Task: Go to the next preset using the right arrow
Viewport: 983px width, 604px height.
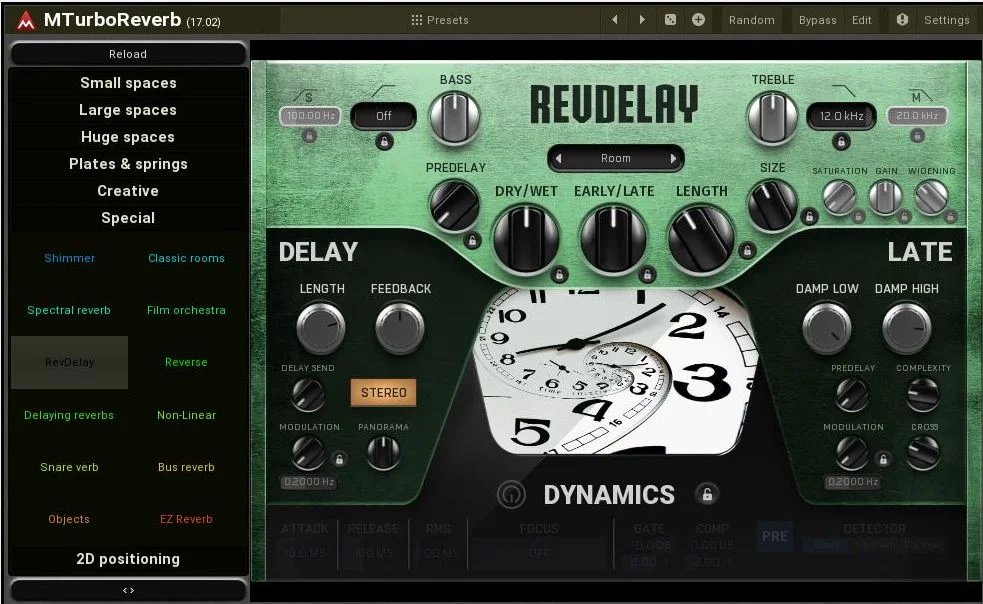Action: [x=642, y=20]
